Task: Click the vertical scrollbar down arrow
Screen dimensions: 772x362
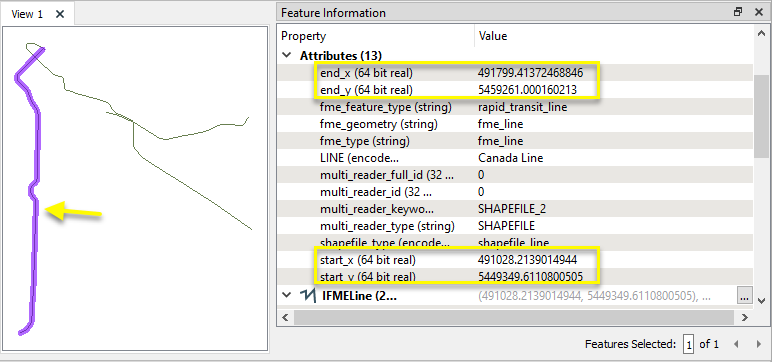Action: point(761,300)
